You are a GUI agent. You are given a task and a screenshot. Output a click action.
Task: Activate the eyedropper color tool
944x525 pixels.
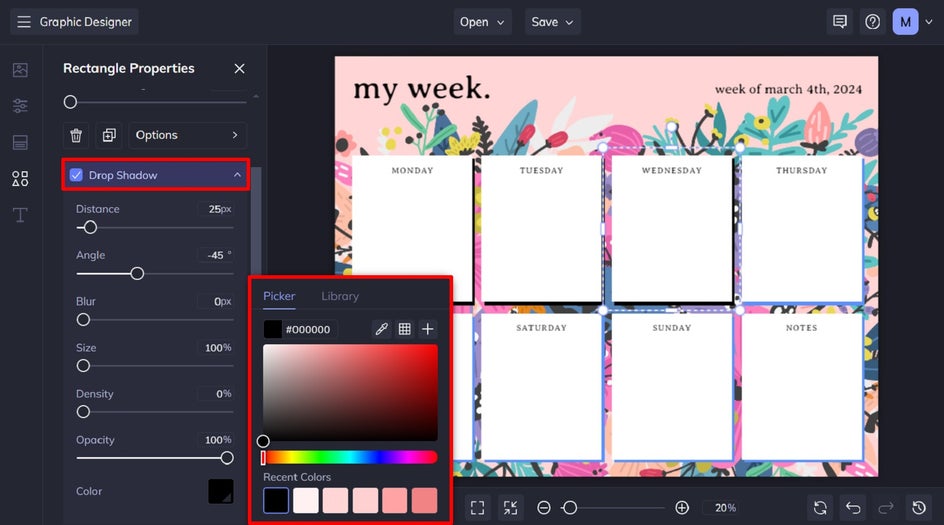[x=382, y=329]
